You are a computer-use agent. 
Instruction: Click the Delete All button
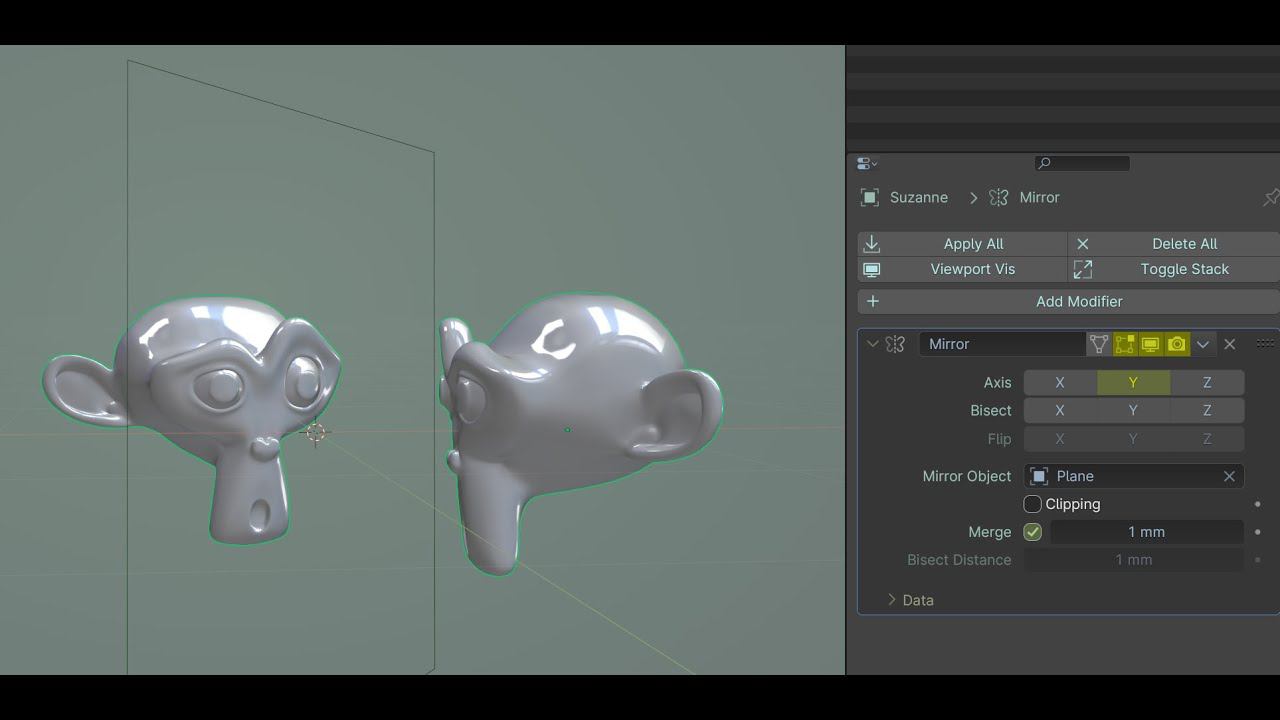[x=1174, y=244]
